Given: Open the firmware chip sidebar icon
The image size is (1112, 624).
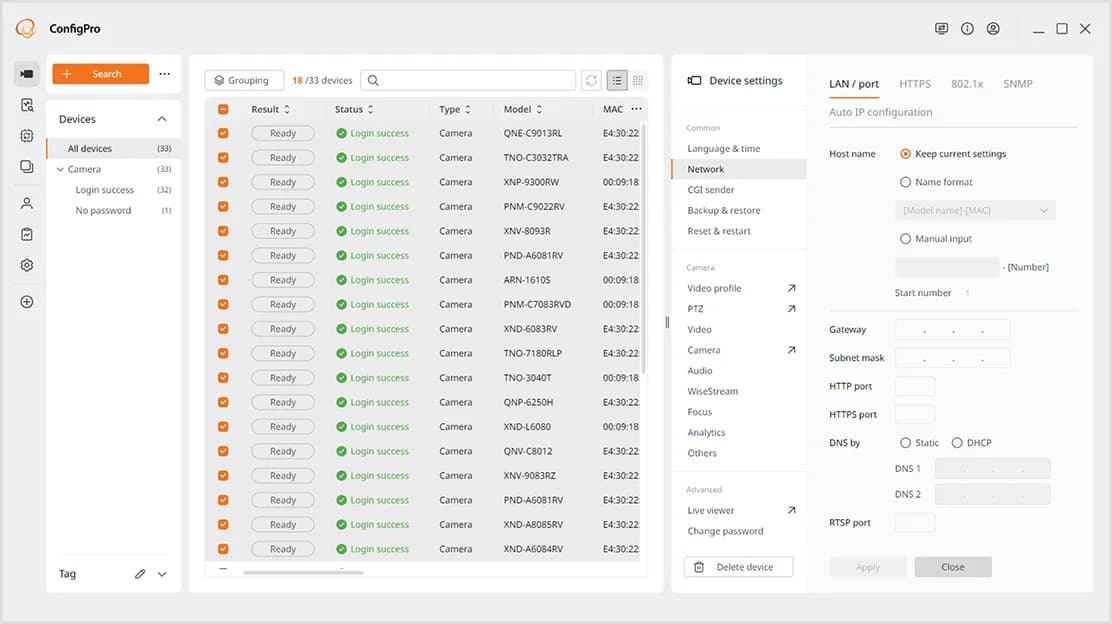Looking at the screenshot, I should pos(27,135).
